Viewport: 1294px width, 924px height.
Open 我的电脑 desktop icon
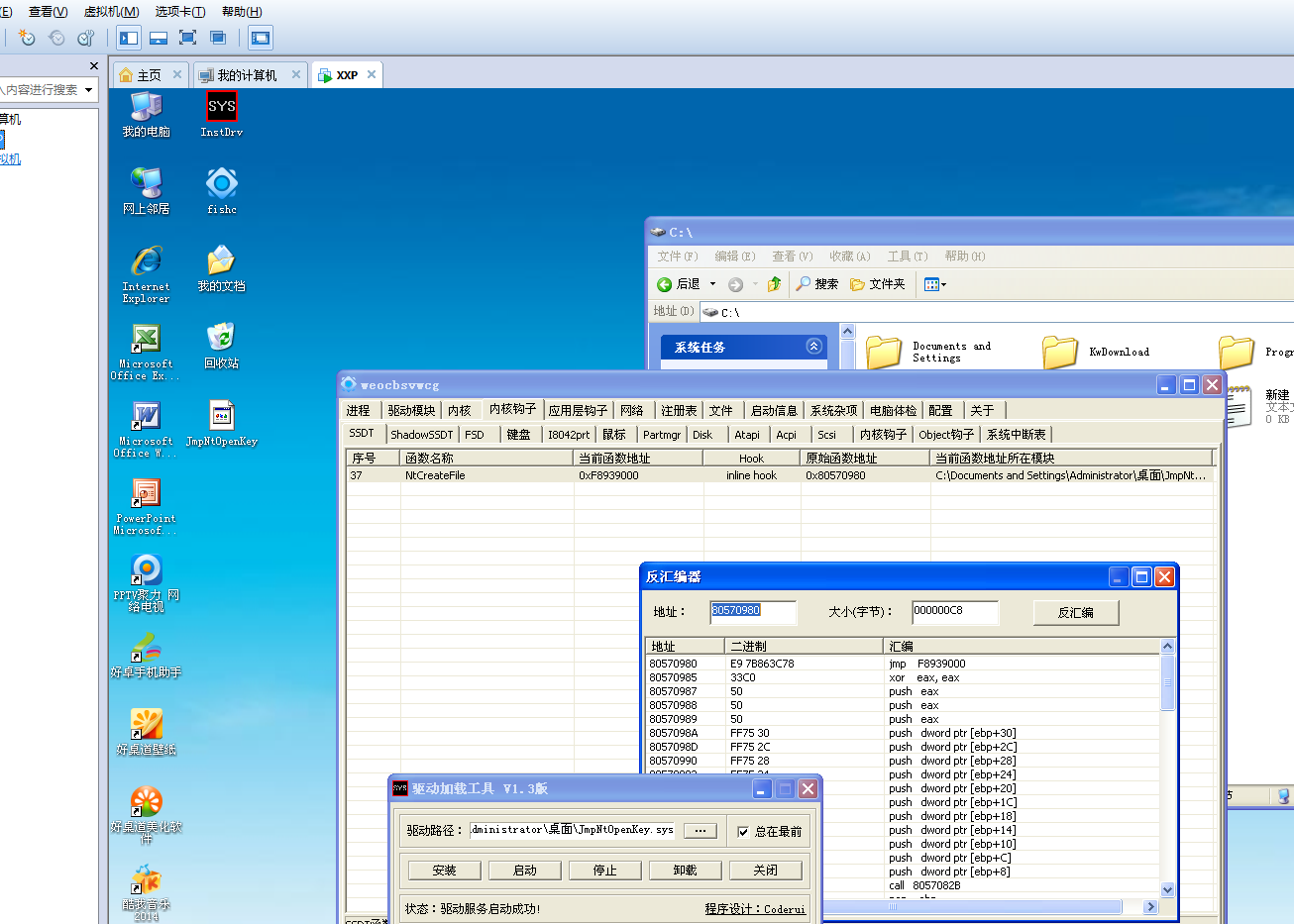point(146,114)
